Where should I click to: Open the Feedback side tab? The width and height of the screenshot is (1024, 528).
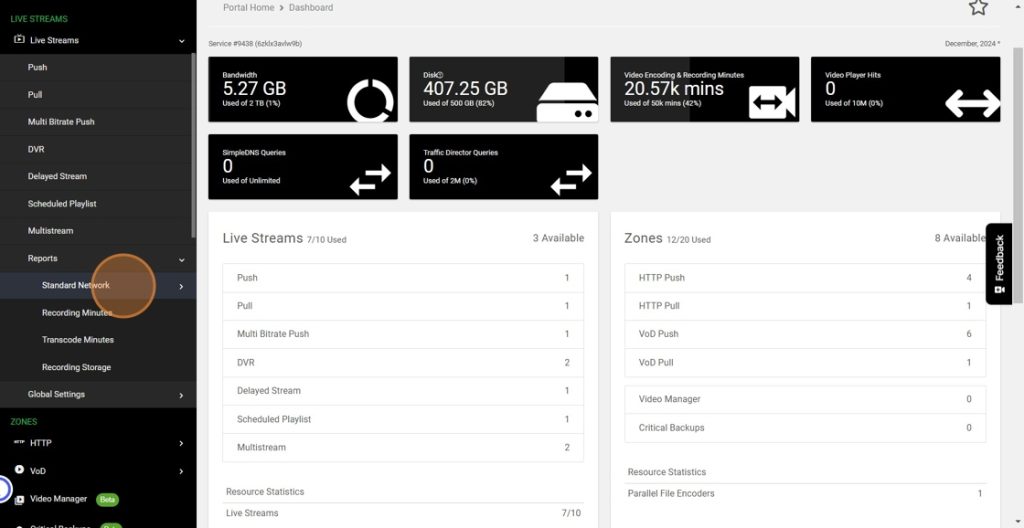point(998,264)
